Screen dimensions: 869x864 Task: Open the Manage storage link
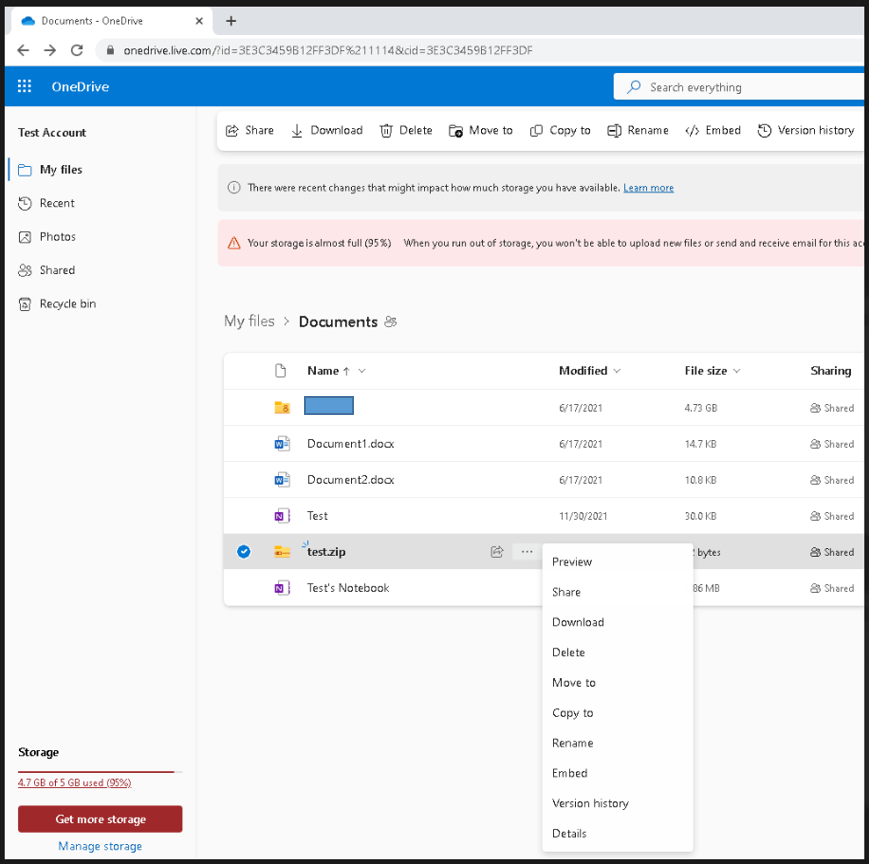[x=100, y=846]
